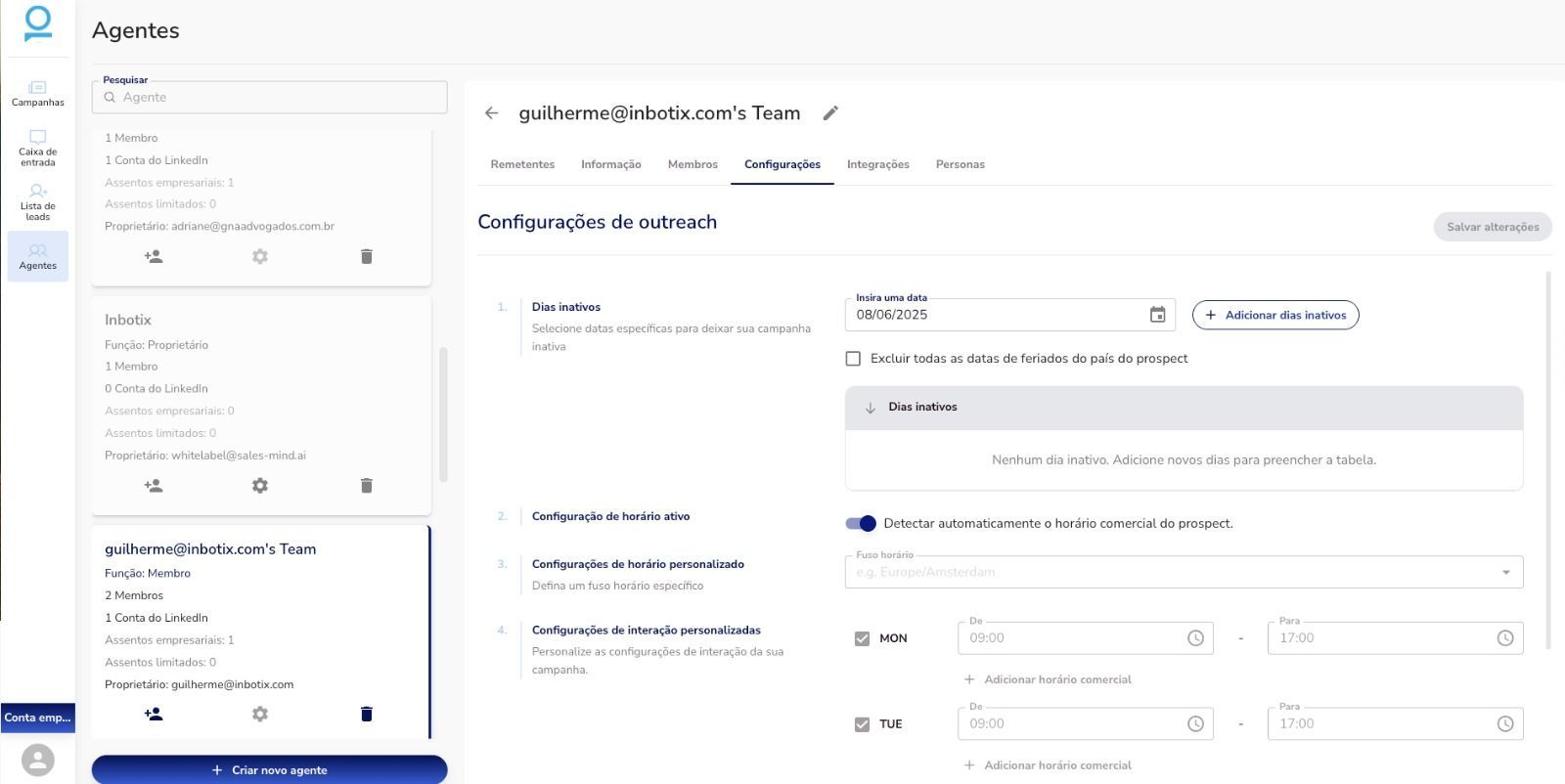Add business hours under MON

tap(1048, 679)
